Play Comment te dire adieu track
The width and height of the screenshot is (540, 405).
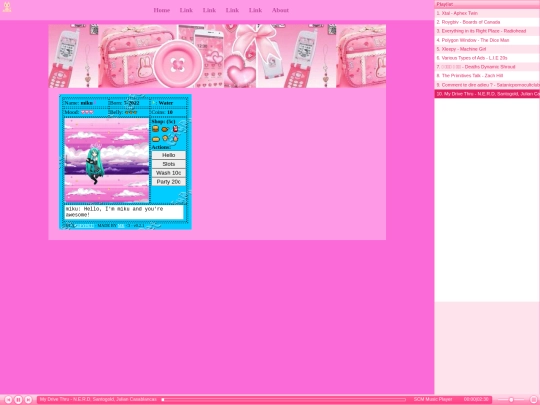(x=487, y=85)
